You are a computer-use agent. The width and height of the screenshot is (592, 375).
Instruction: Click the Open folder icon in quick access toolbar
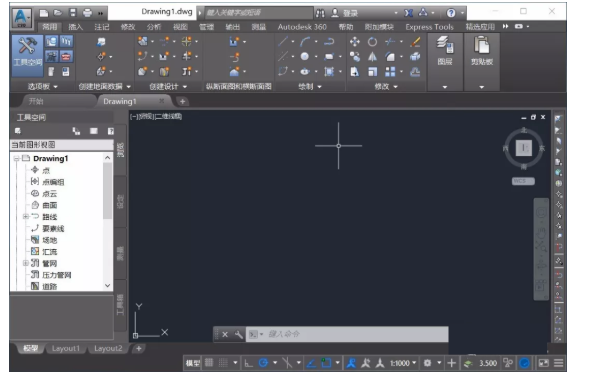(58, 13)
